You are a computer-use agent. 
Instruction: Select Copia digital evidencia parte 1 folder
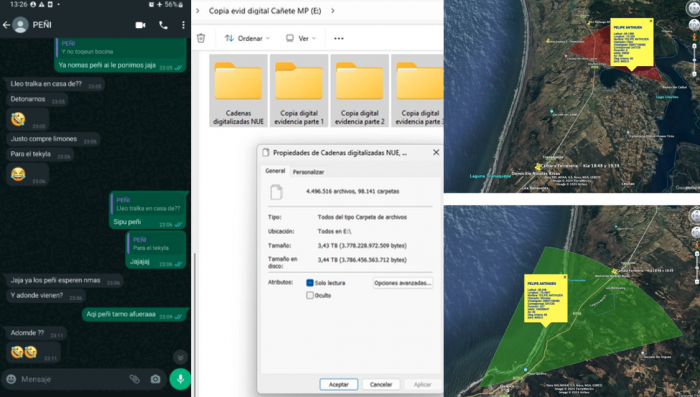[x=299, y=91]
